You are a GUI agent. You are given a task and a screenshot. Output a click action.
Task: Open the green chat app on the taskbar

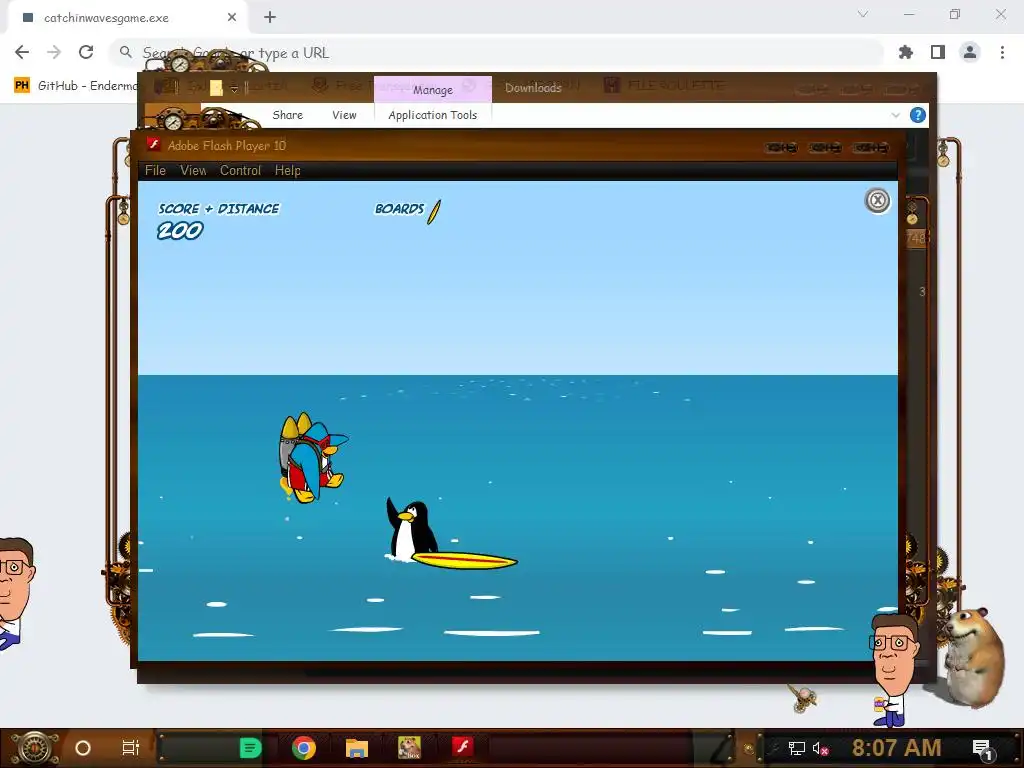[251, 748]
